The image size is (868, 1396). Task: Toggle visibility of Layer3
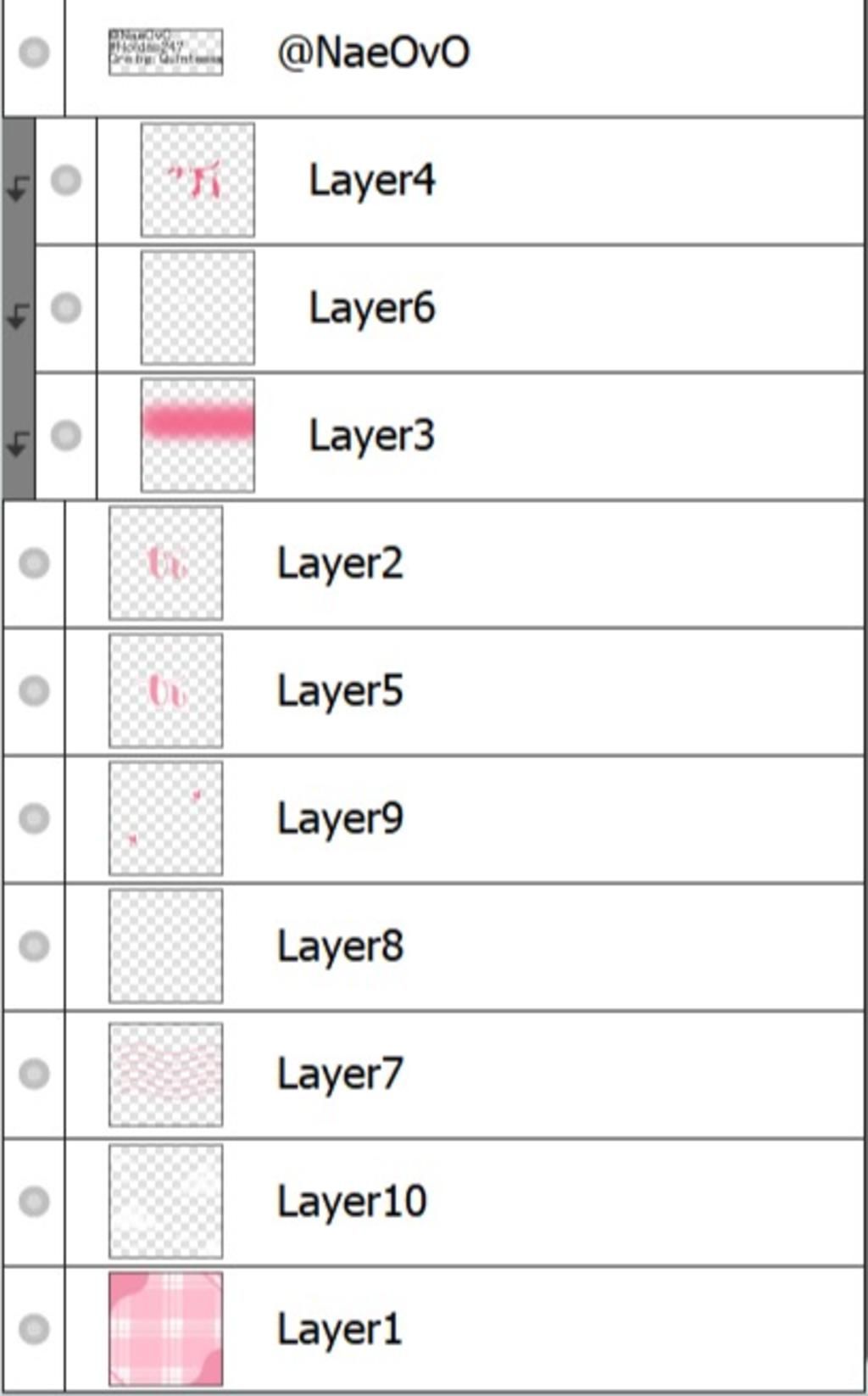(x=66, y=435)
